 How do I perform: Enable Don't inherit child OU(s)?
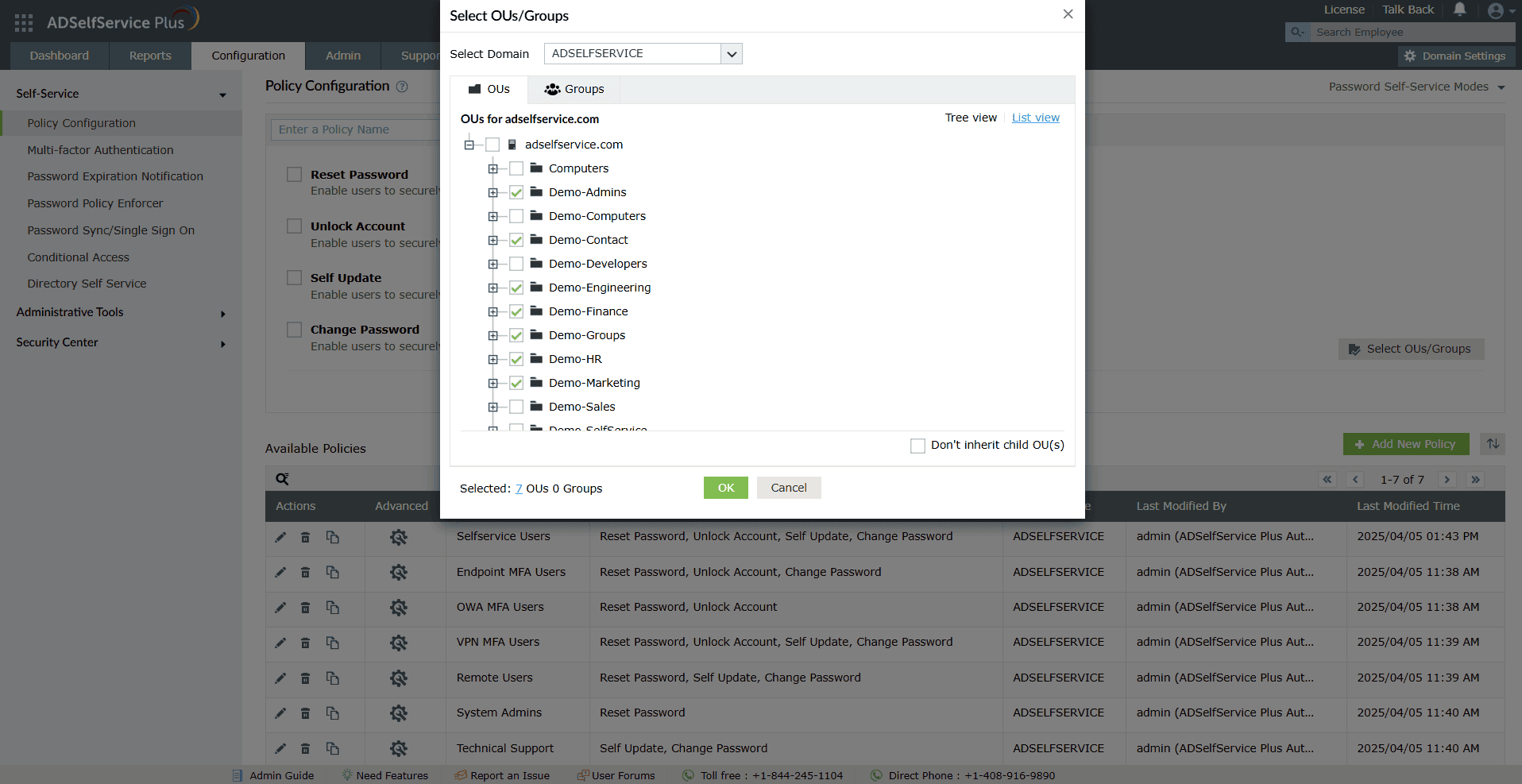click(x=917, y=446)
